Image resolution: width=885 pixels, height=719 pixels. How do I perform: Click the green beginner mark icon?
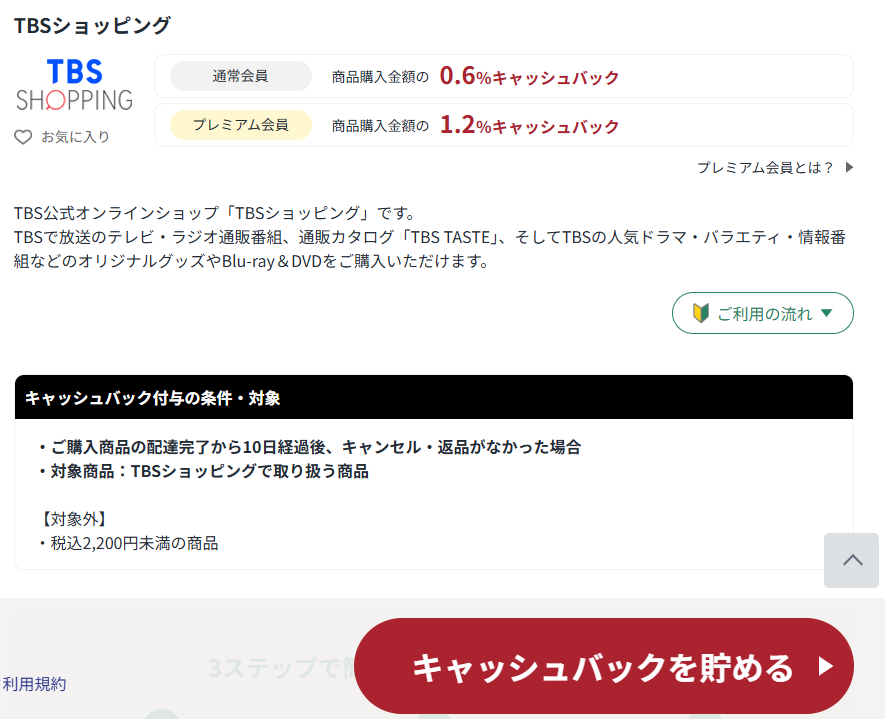[700, 313]
